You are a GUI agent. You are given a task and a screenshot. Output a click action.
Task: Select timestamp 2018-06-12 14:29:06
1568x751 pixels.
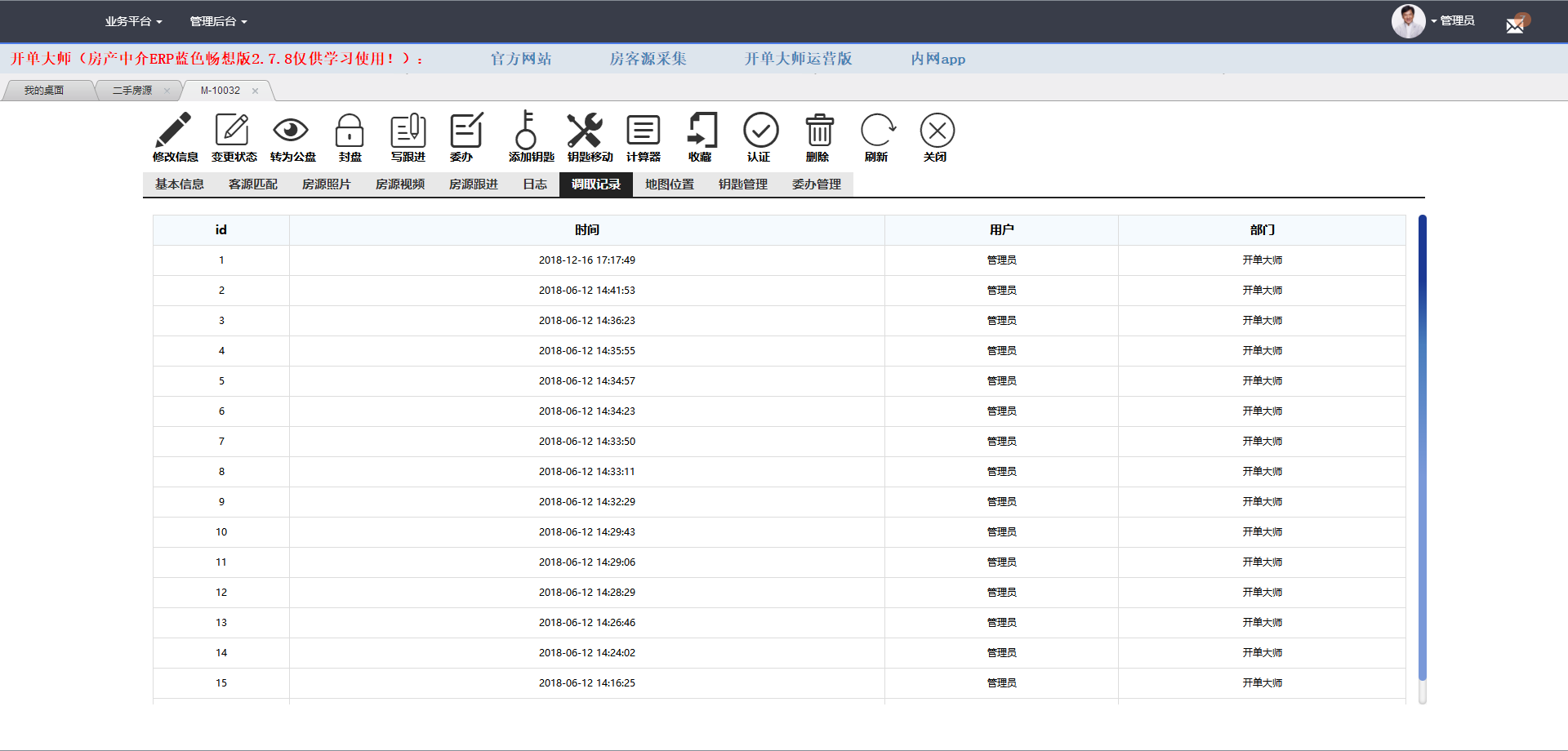(587, 562)
